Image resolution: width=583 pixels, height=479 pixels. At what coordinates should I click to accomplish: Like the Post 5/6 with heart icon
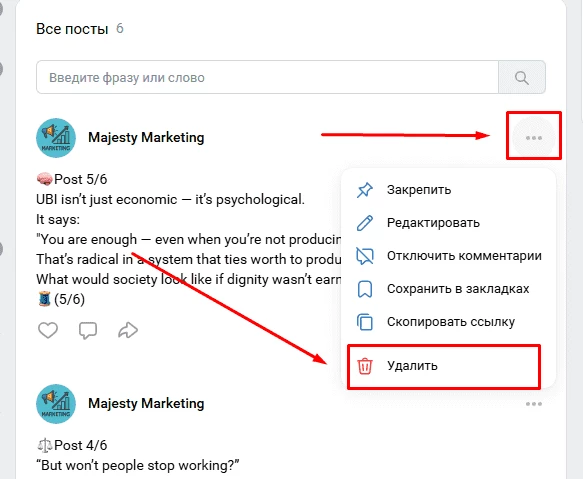[48, 330]
